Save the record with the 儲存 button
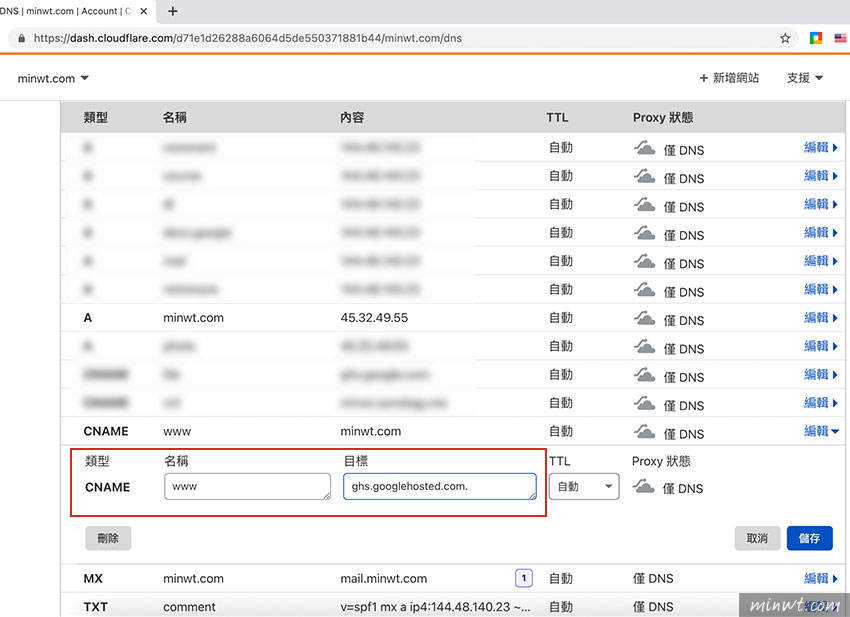The height and width of the screenshot is (617, 850). point(809,538)
